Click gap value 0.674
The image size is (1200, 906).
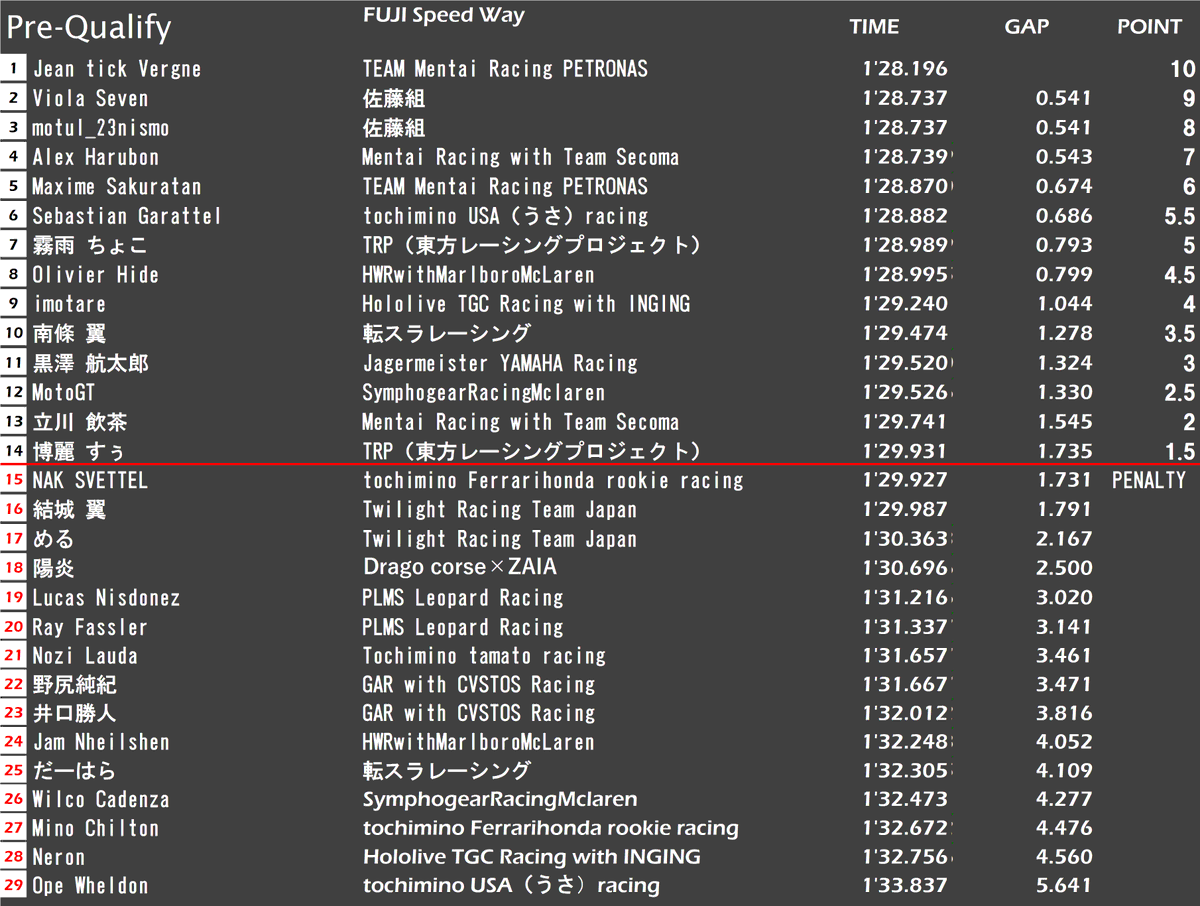click(1064, 186)
